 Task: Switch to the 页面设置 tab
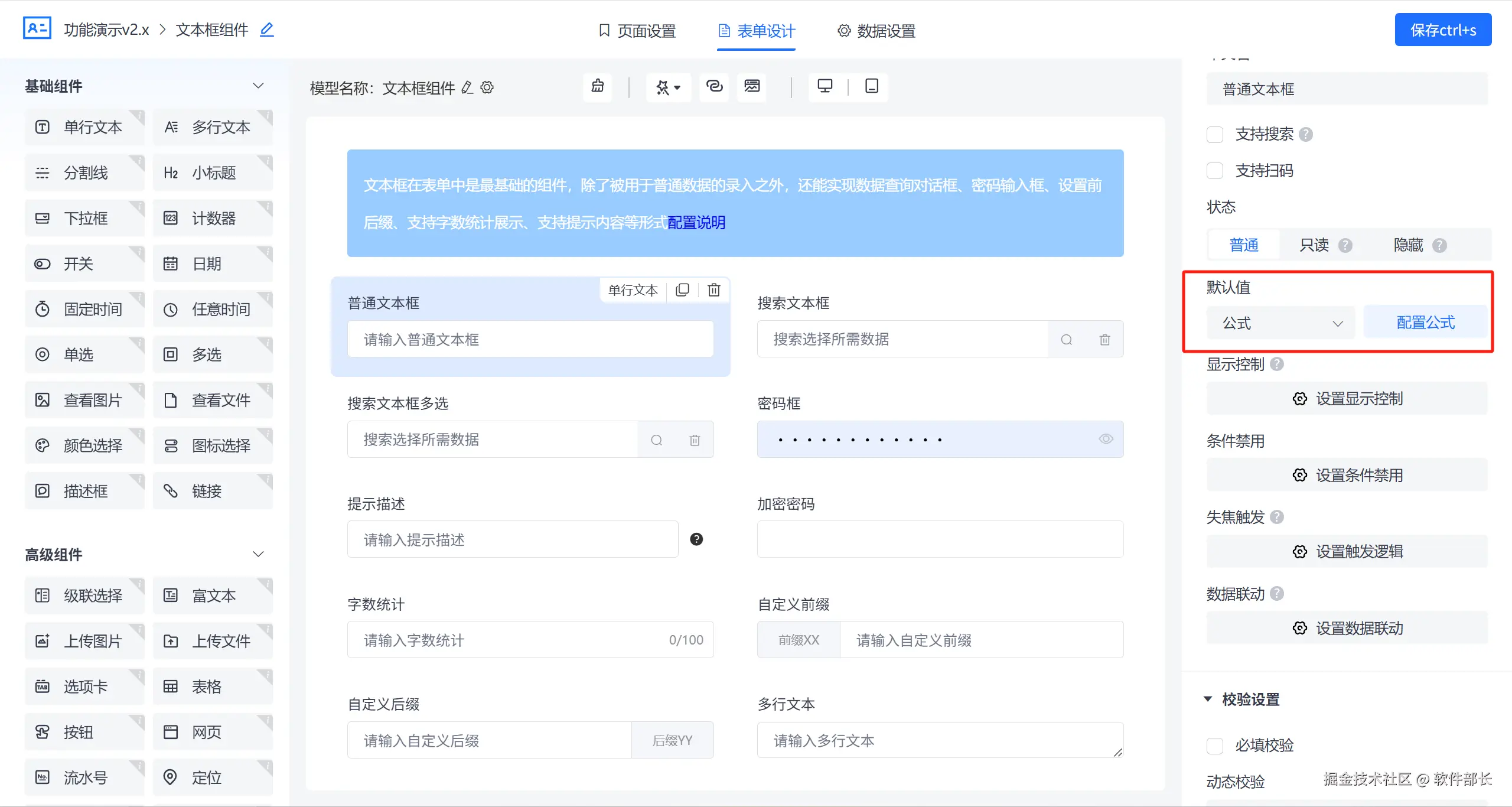pyautogui.click(x=637, y=31)
